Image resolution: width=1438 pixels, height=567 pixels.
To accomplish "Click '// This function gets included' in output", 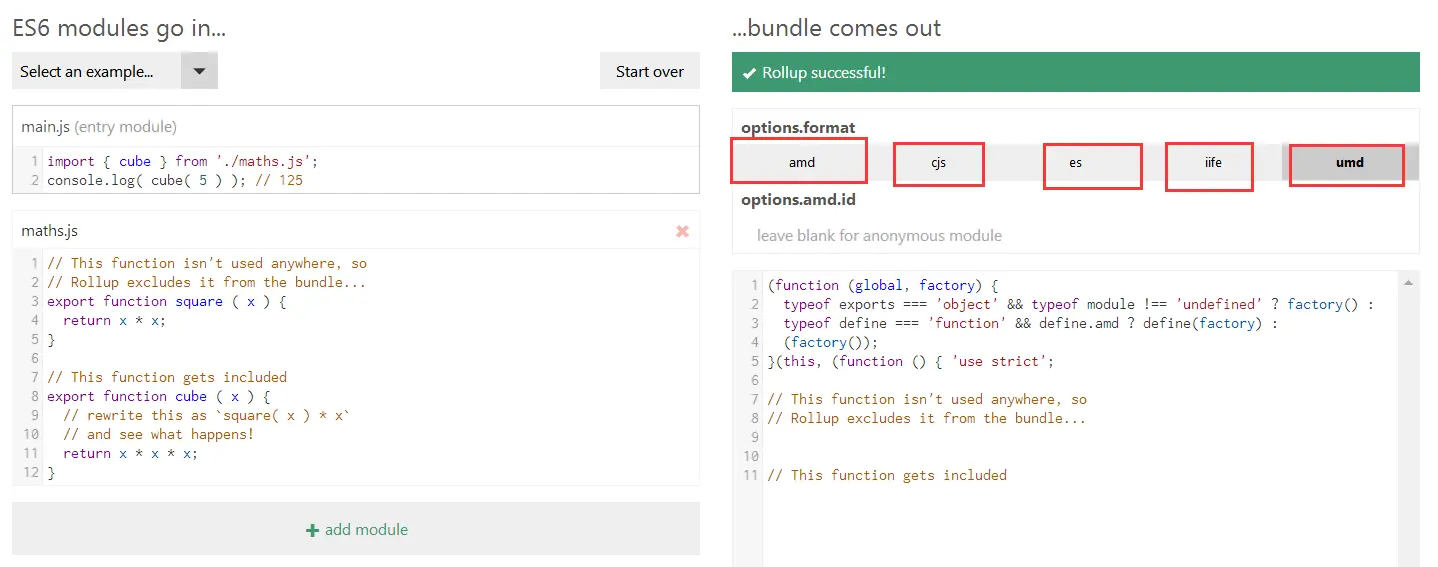I will (886, 475).
